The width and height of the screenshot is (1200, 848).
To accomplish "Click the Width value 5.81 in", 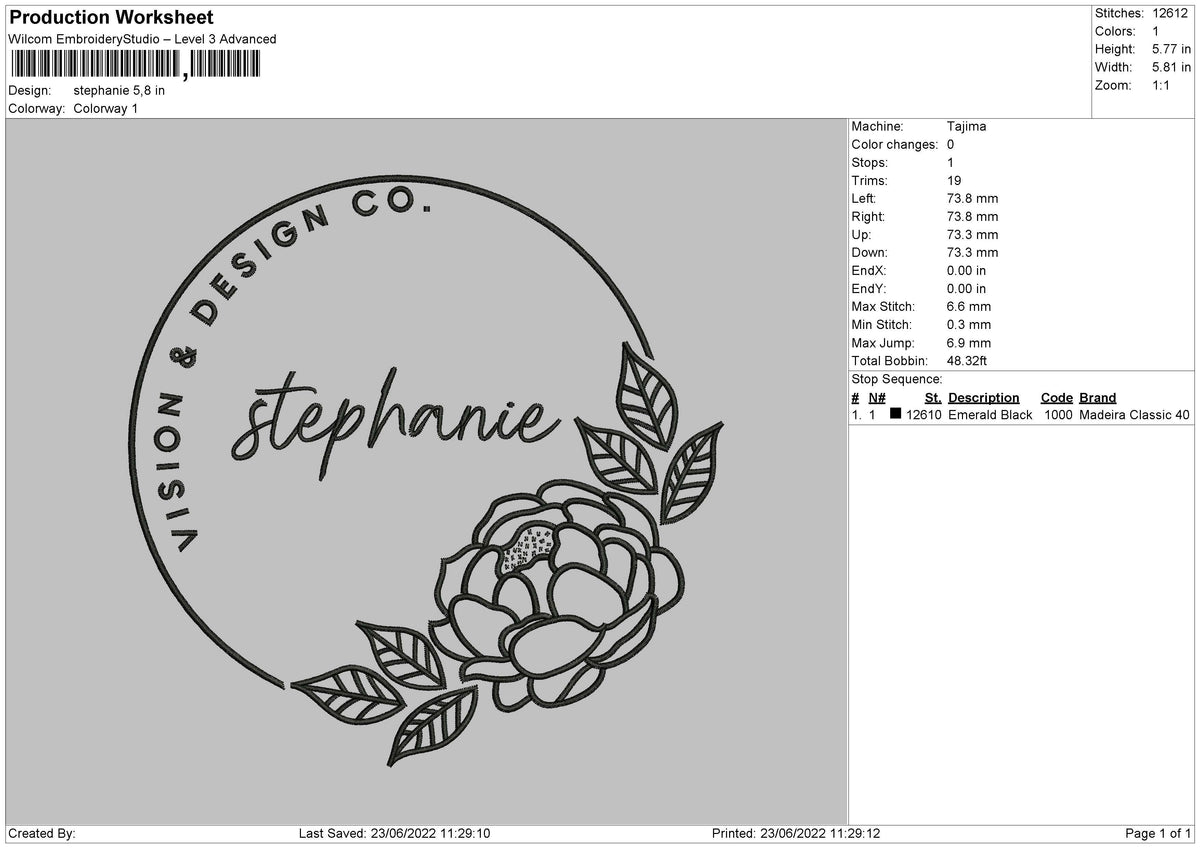I will click(x=1172, y=67).
